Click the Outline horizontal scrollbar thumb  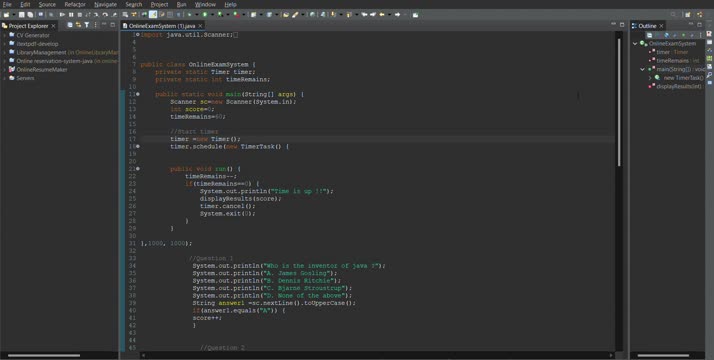coord(663,355)
